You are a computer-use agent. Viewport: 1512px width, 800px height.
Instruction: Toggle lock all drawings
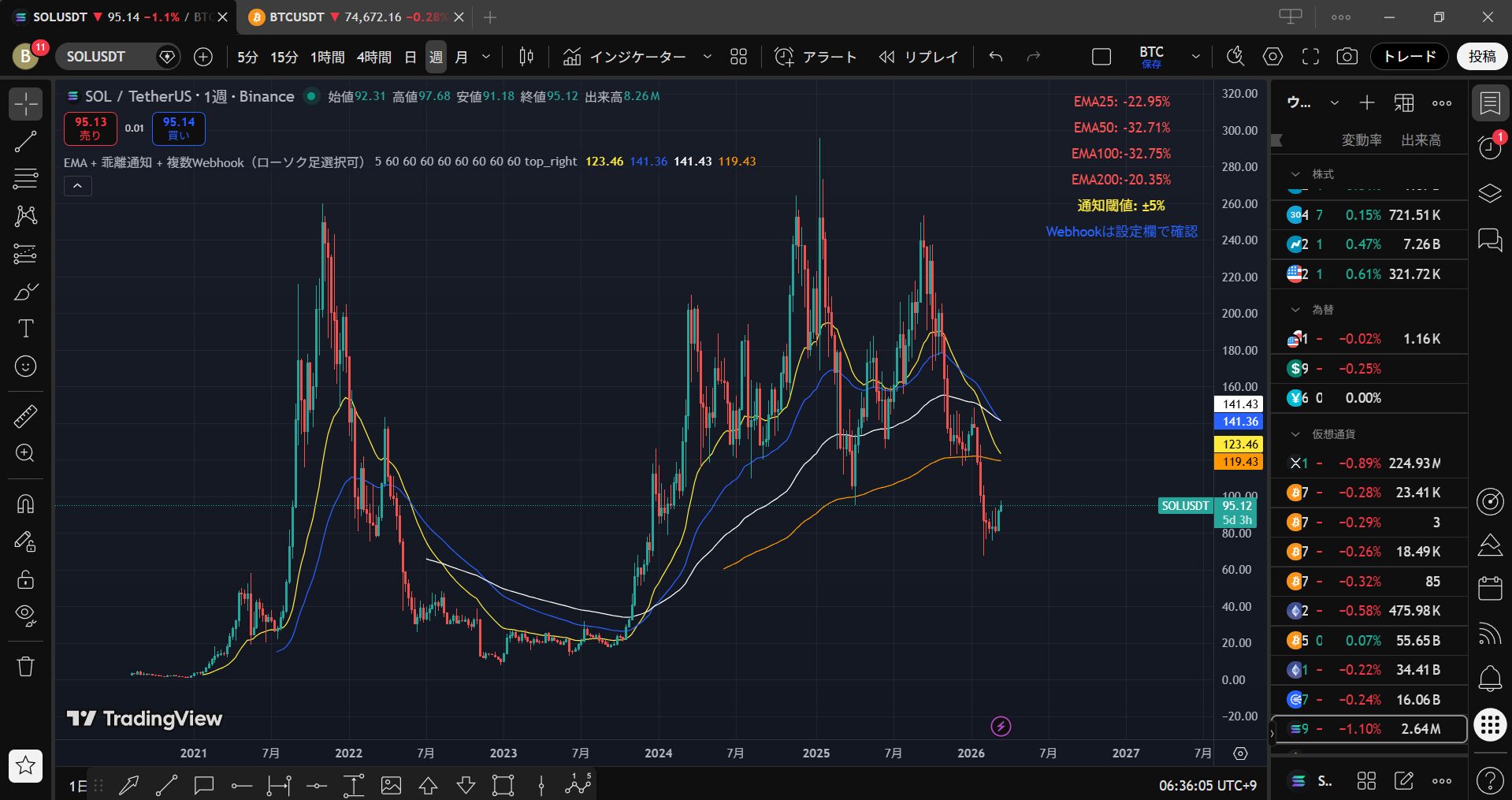tap(25, 579)
